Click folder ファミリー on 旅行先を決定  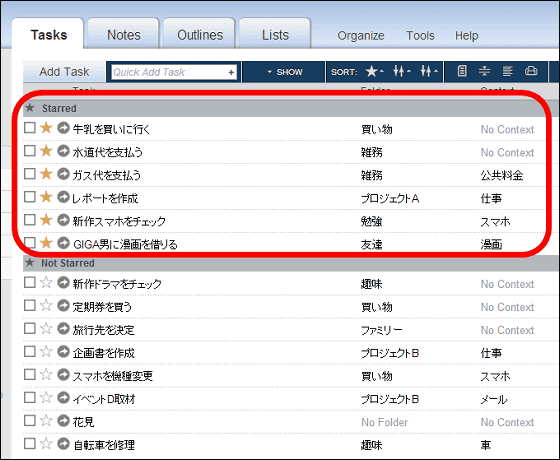381,330
